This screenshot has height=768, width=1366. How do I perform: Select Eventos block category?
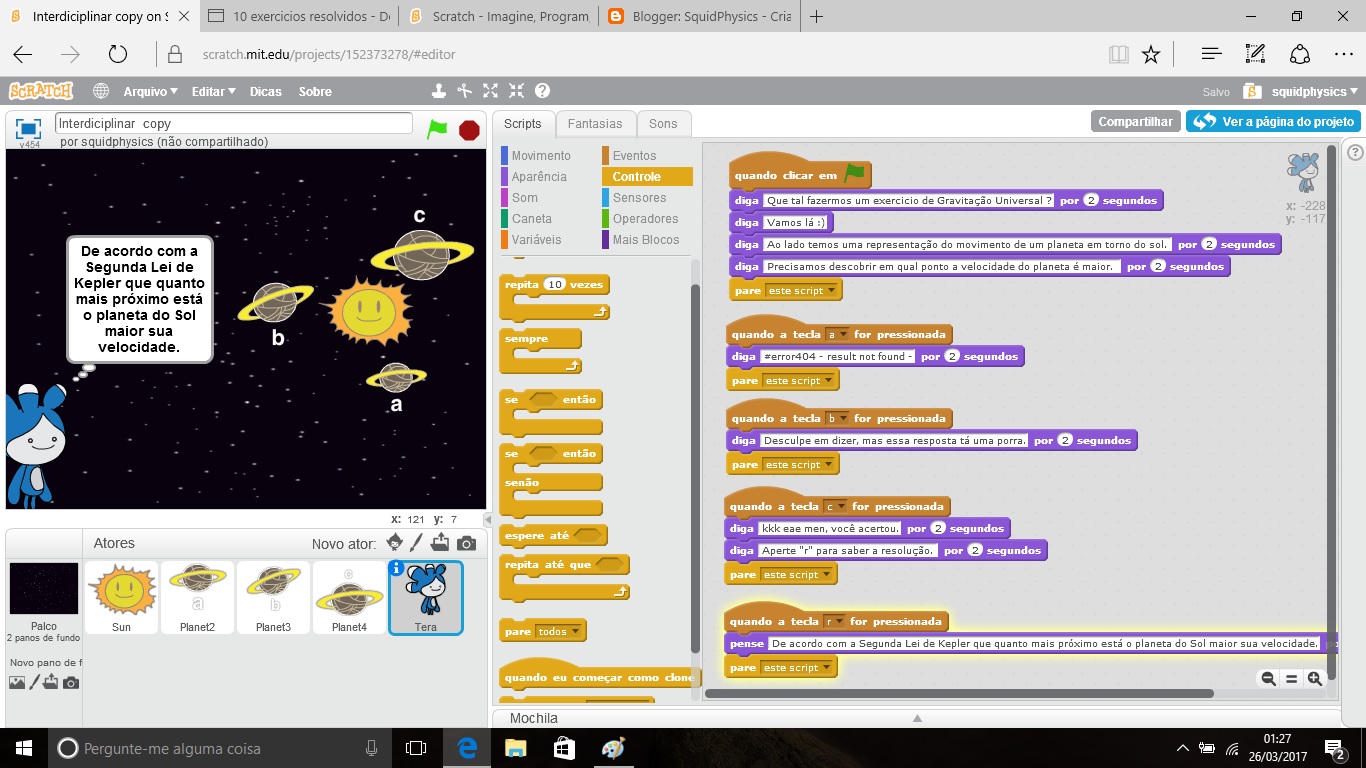(634, 156)
